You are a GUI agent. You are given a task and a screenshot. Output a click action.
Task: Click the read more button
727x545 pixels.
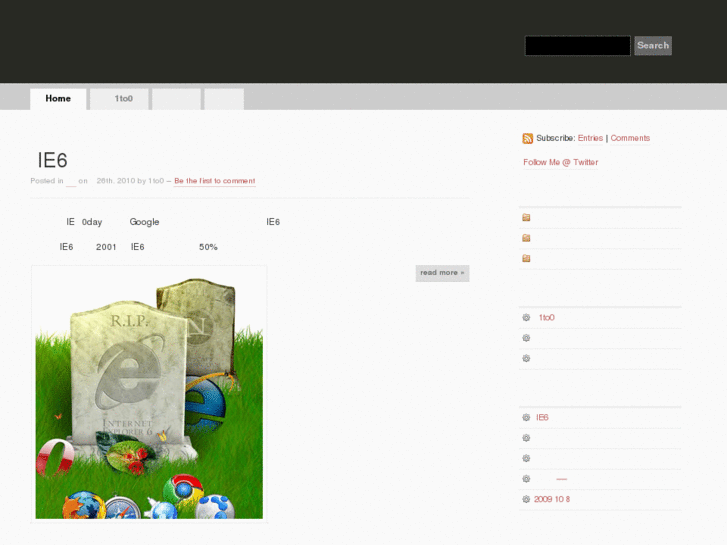(442, 273)
